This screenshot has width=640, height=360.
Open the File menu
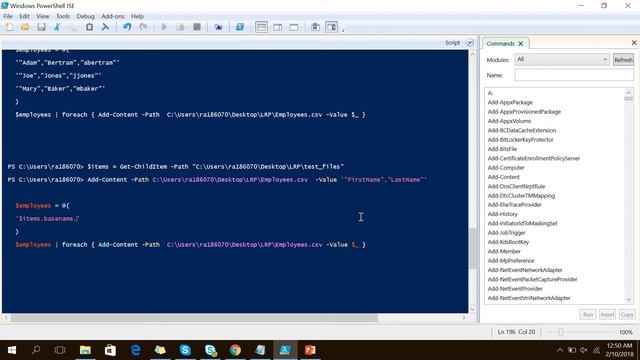pos(8,16)
